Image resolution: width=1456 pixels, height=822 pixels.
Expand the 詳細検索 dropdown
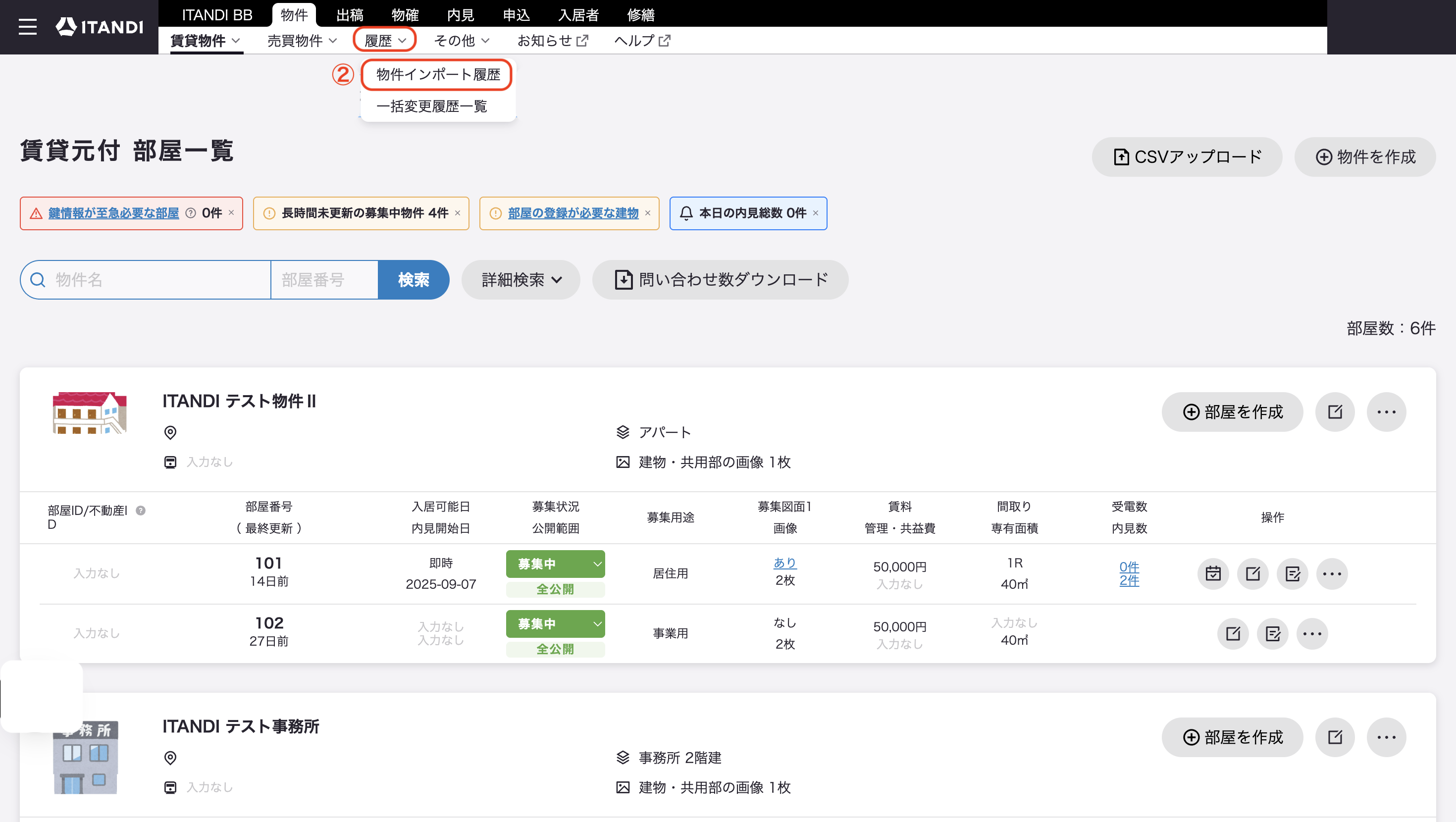coord(520,279)
